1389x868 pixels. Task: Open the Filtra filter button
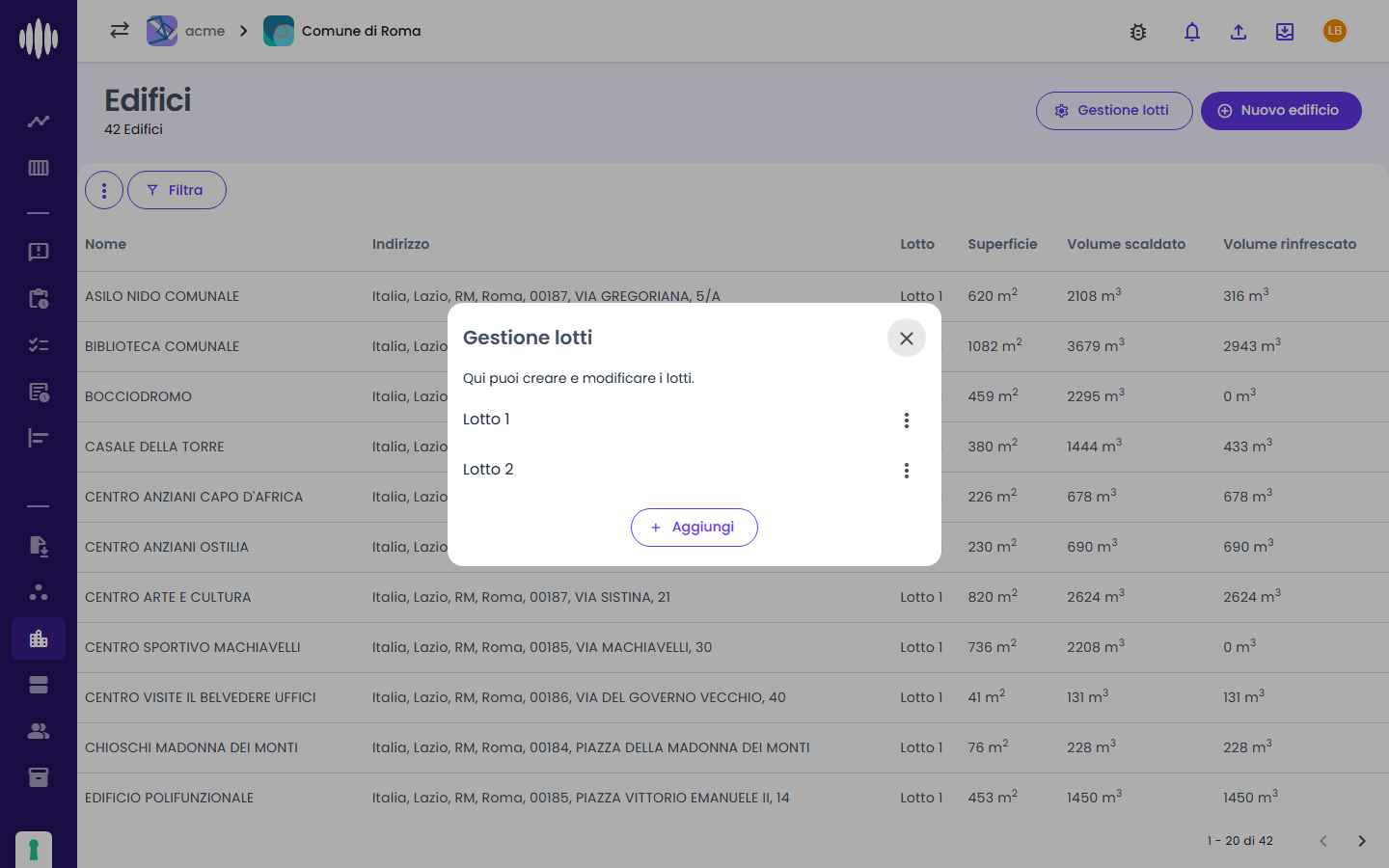pos(177,190)
